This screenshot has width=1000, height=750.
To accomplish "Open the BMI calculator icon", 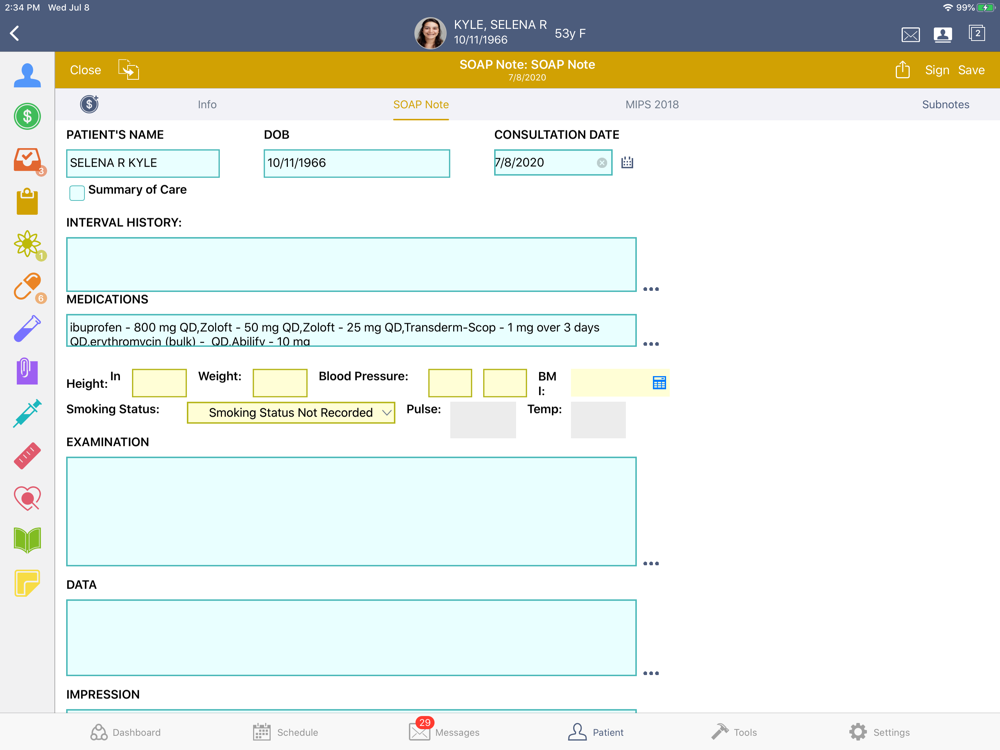I will (x=659, y=383).
